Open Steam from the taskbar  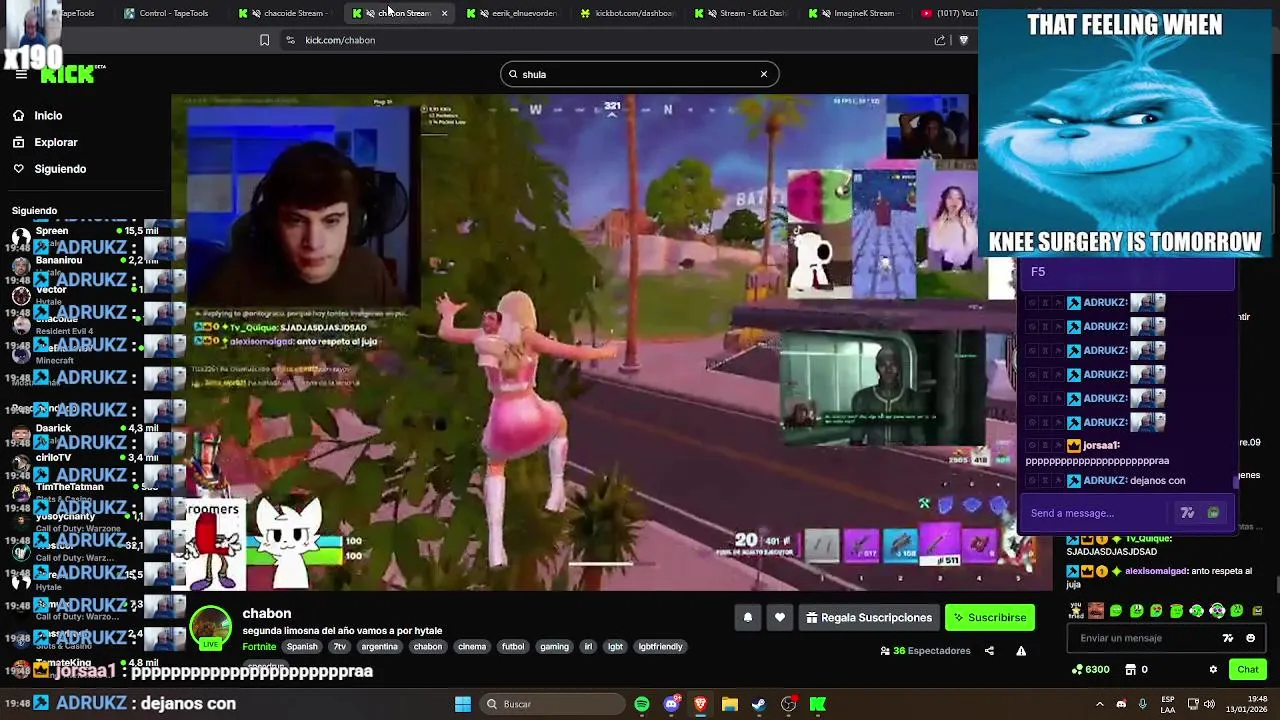(759, 704)
